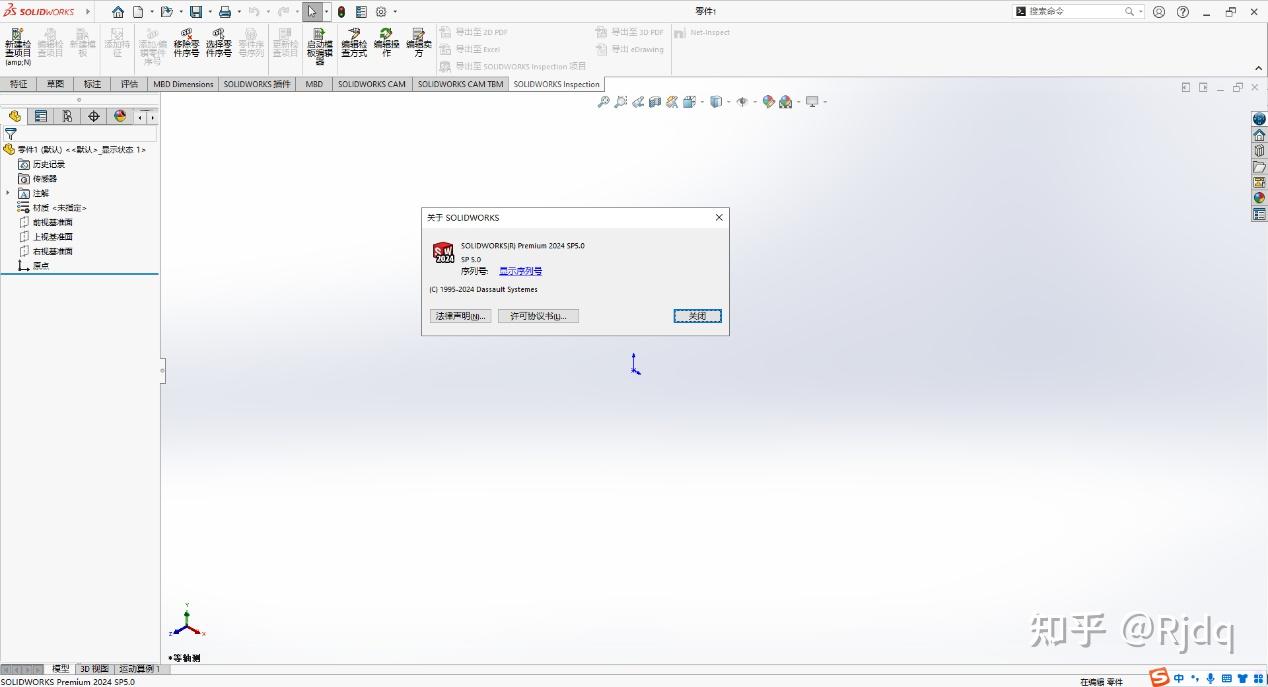This screenshot has width=1268, height=687.
Task: Open the PropertyManager panel tab
Action: click(x=40, y=116)
